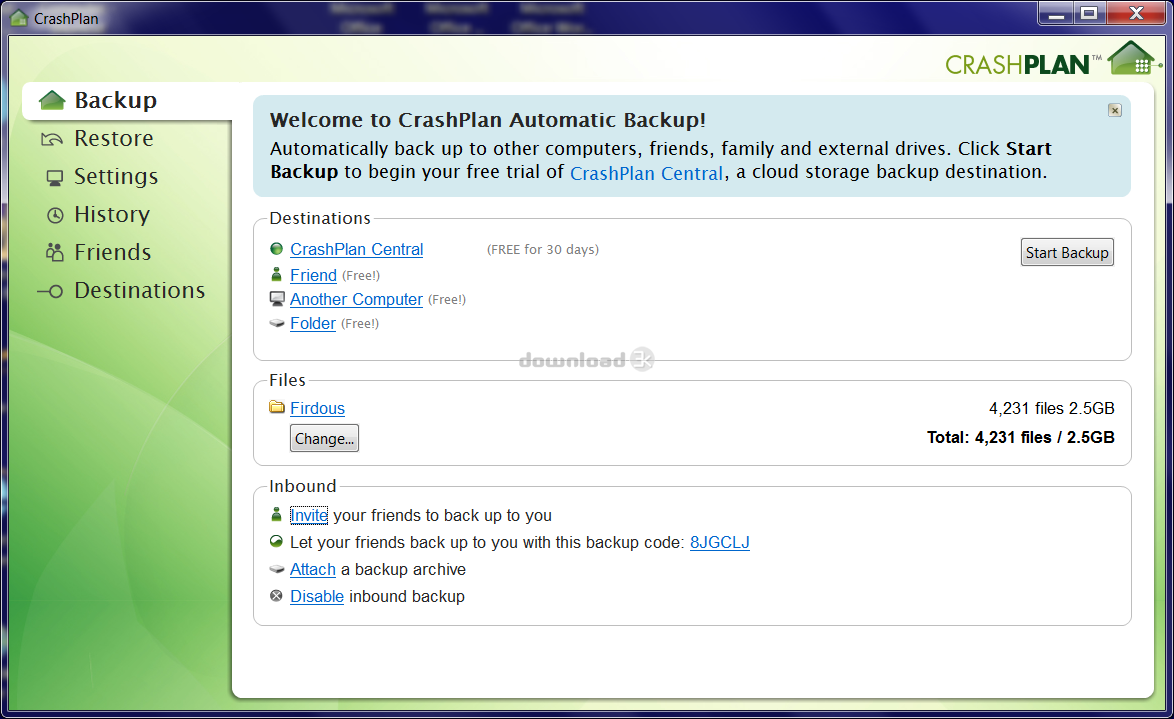View the History tab
The image size is (1174, 719).
[x=112, y=215]
